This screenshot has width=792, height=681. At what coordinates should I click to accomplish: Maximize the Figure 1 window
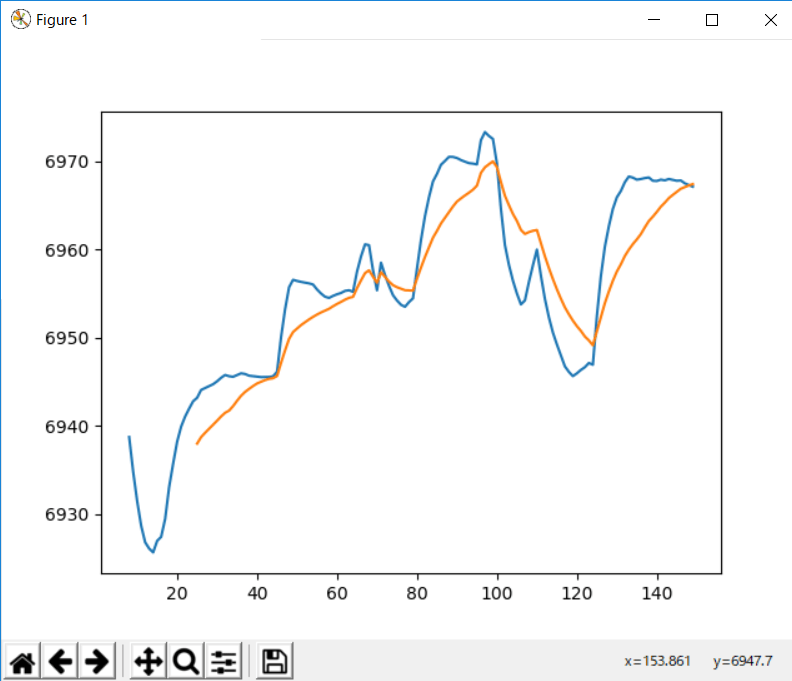[712, 20]
